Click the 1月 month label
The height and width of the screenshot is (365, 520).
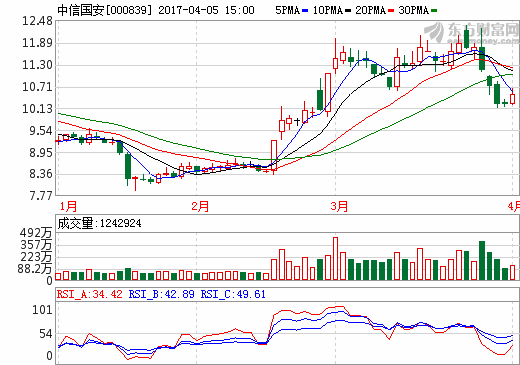(x=68, y=206)
